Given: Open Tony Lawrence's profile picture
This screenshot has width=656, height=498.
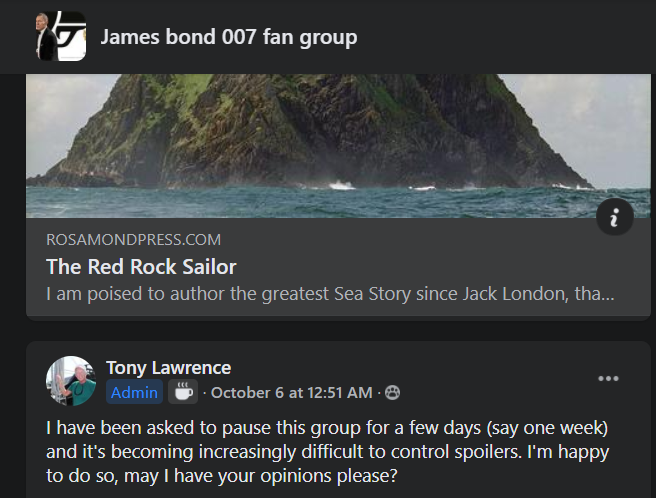Looking at the screenshot, I should (71, 381).
